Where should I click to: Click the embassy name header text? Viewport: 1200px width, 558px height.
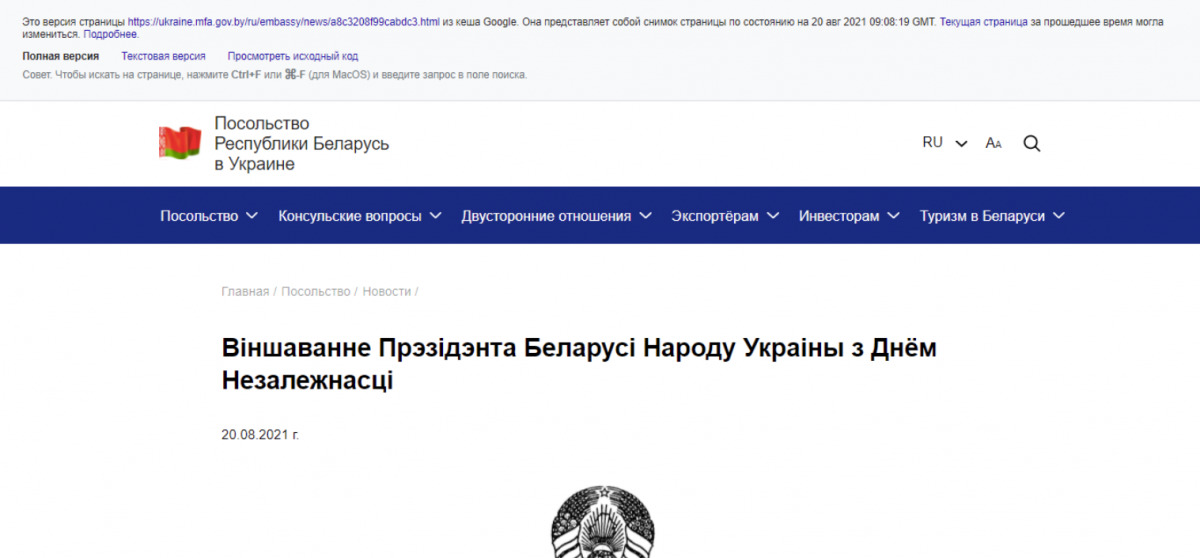(302, 143)
